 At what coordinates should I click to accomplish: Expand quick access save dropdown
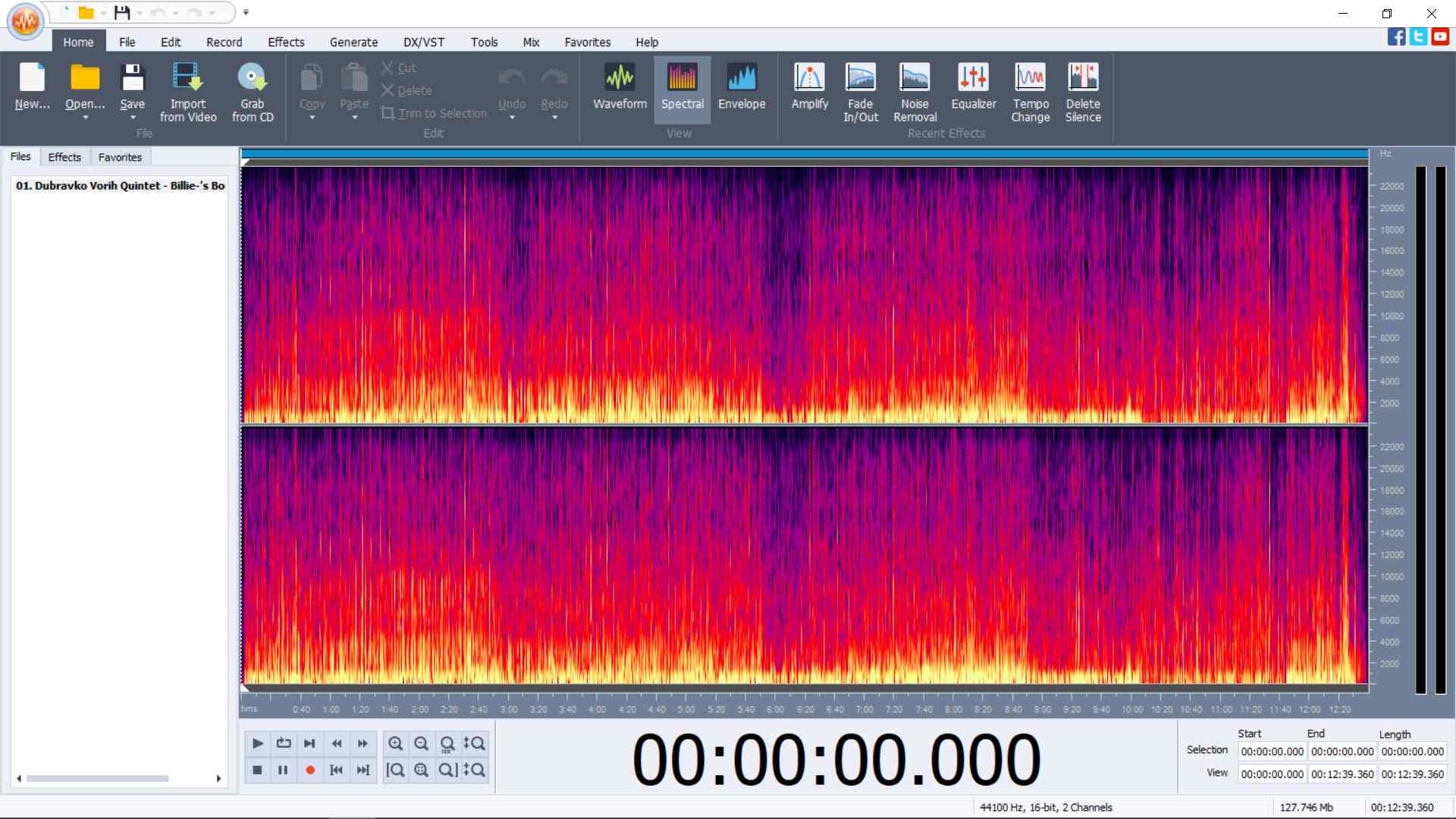click(x=140, y=13)
